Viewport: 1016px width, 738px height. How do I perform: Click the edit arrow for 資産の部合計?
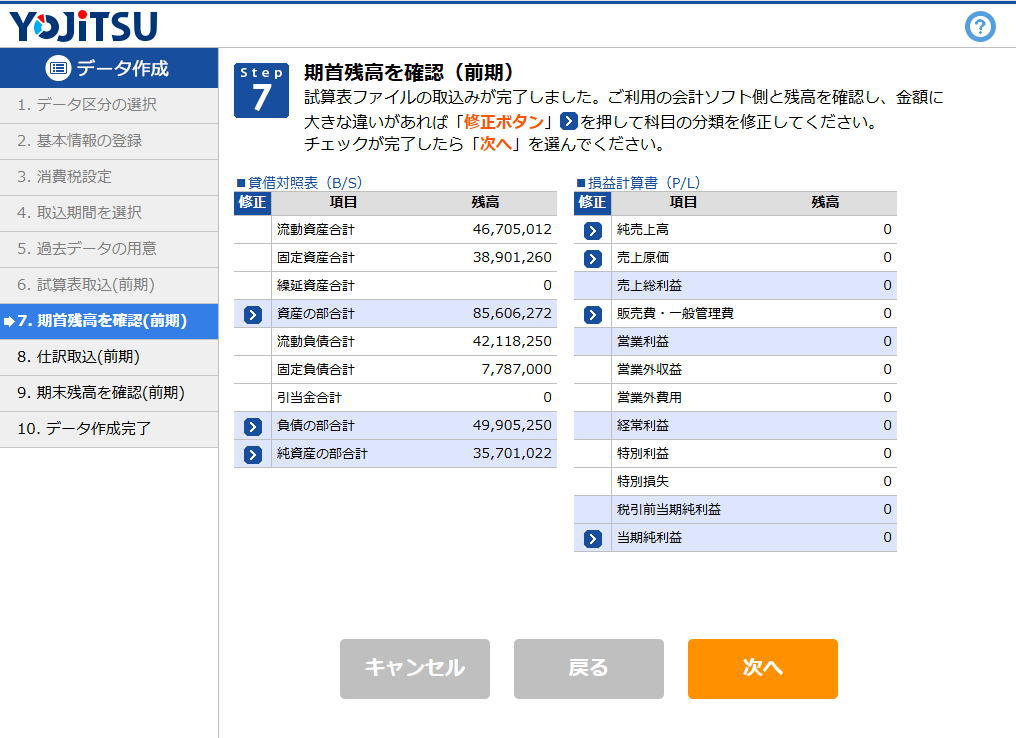click(253, 314)
